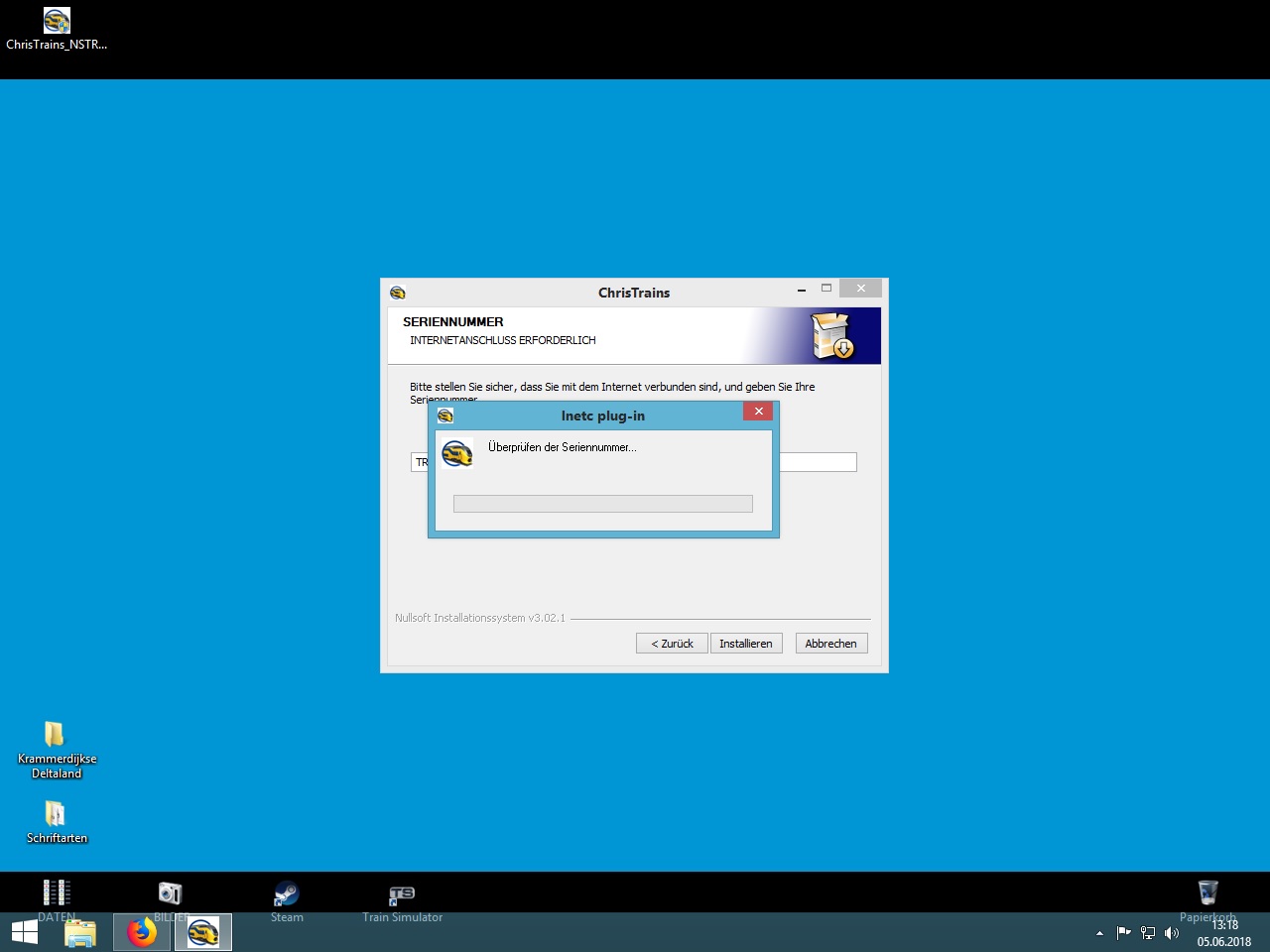Click the SERIENNUMMER heading text
This screenshot has height=952, width=1270.
(x=453, y=322)
